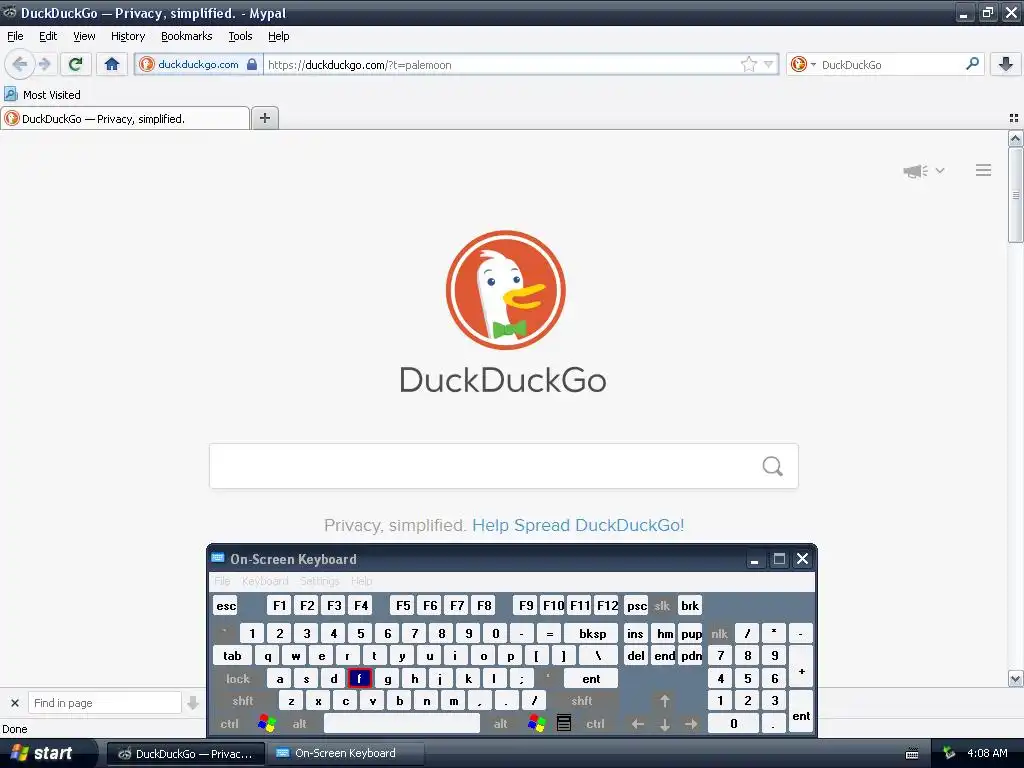Click the search magnifier in the search bar
The image size is (1024, 768).
[972, 64]
